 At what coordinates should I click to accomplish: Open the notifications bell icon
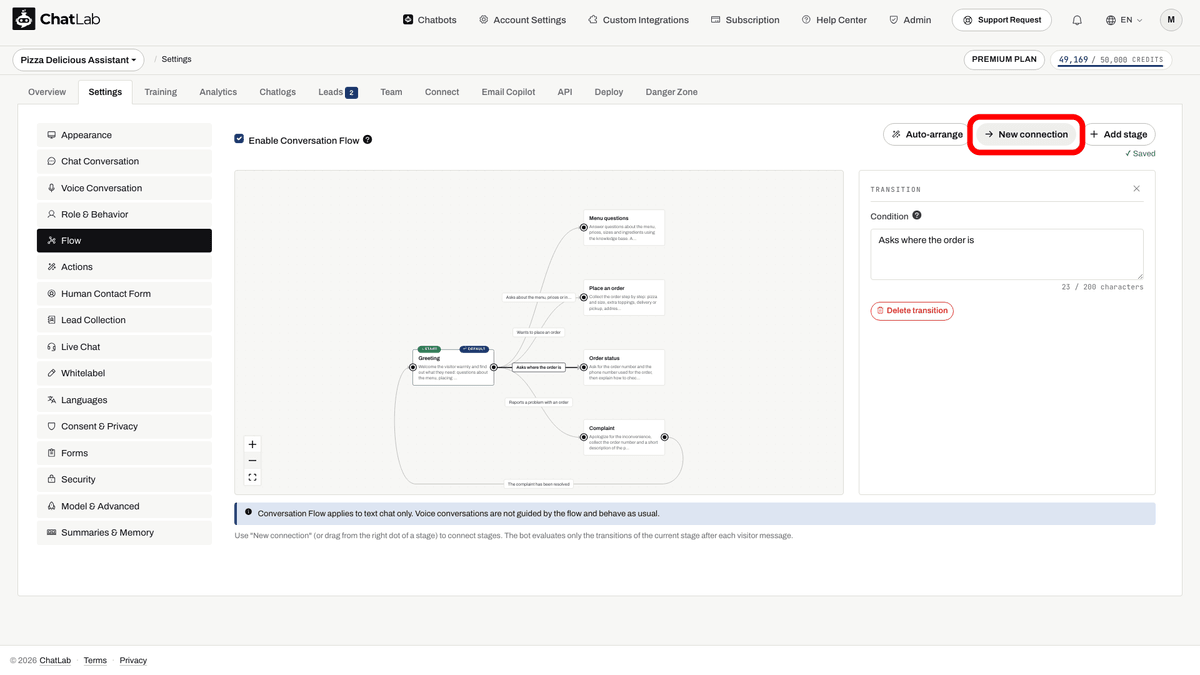click(1077, 20)
